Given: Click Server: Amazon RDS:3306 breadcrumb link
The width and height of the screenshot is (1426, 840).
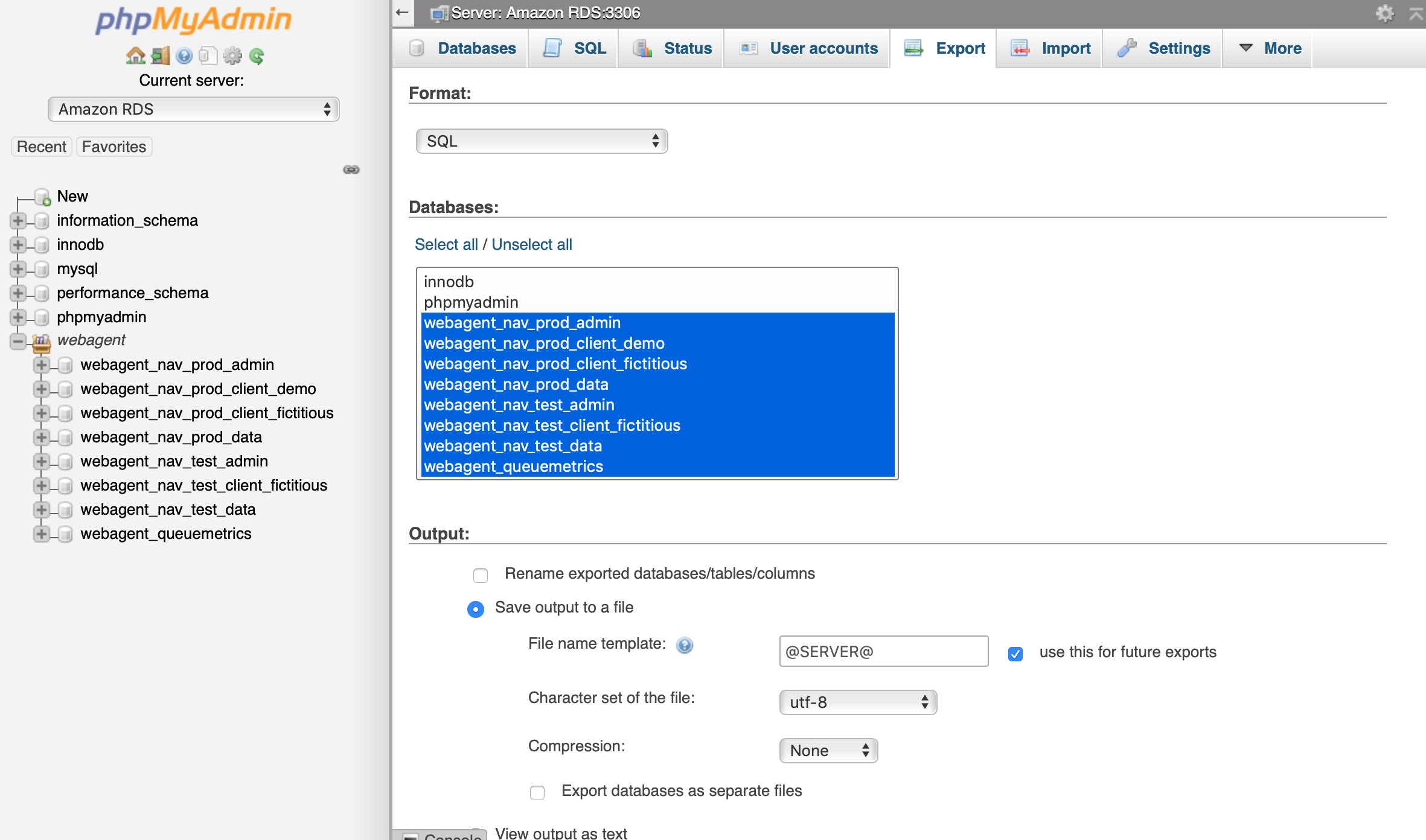Looking at the screenshot, I should point(545,13).
